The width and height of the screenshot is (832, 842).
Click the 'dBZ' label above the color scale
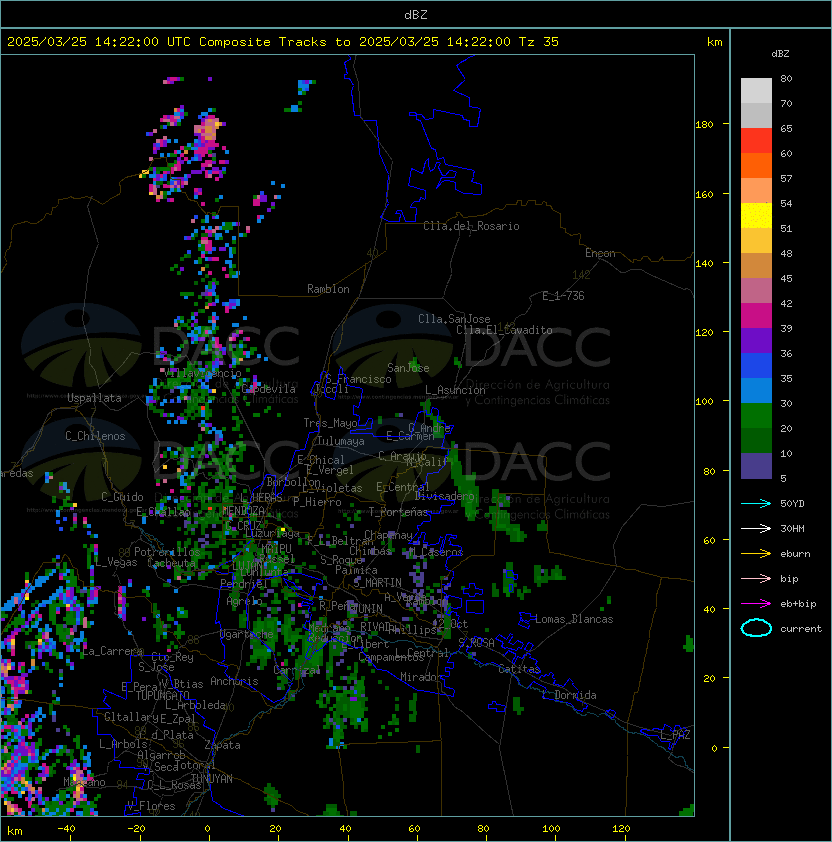(780, 54)
